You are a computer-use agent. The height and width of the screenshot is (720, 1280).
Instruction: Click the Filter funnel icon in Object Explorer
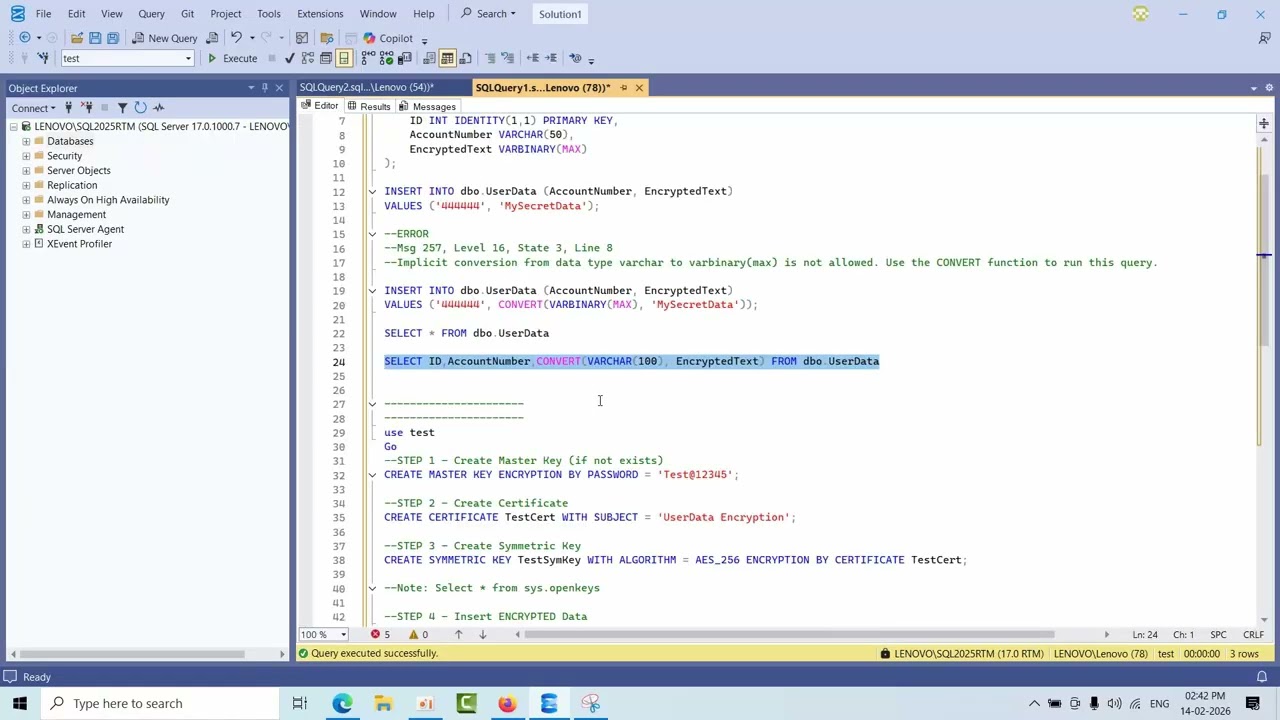tap(122, 108)
